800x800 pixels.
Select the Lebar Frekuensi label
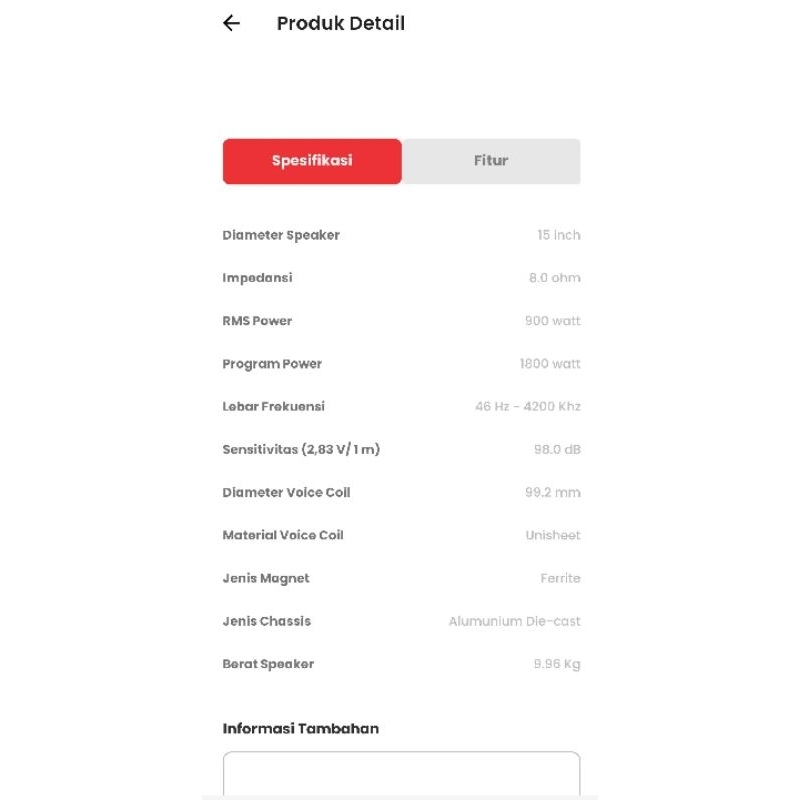click(x=273, y=407)
